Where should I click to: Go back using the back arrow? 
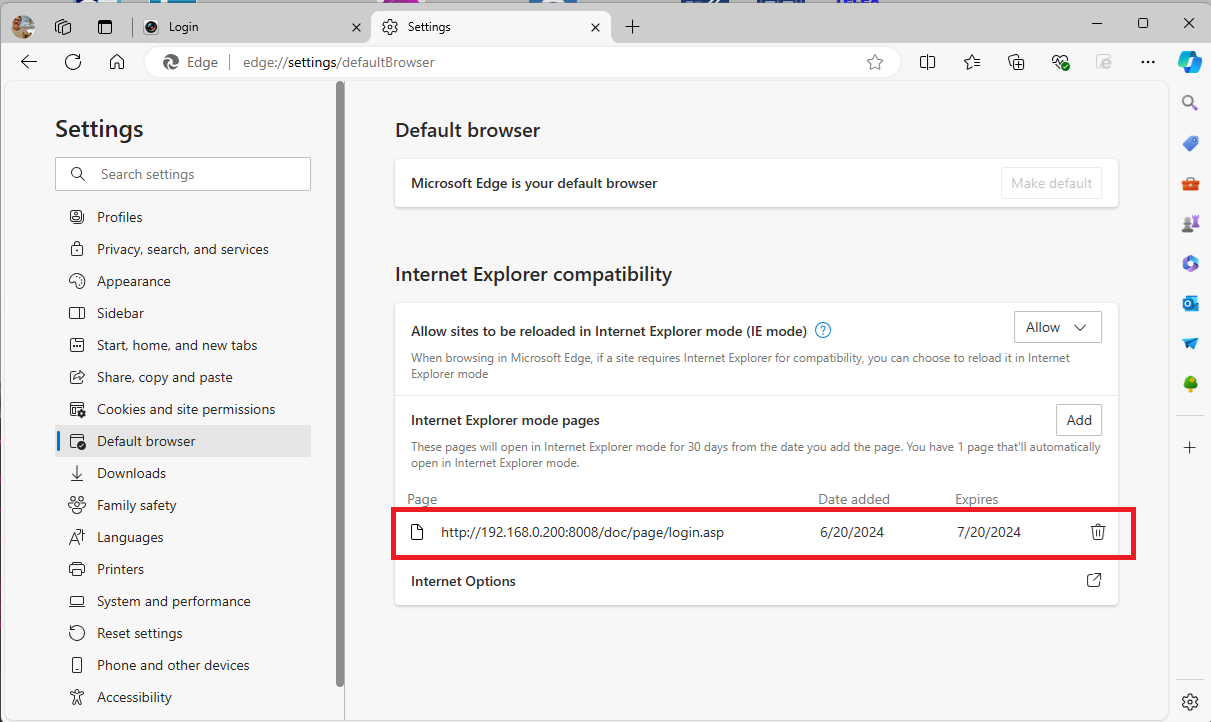pos(29,62)
